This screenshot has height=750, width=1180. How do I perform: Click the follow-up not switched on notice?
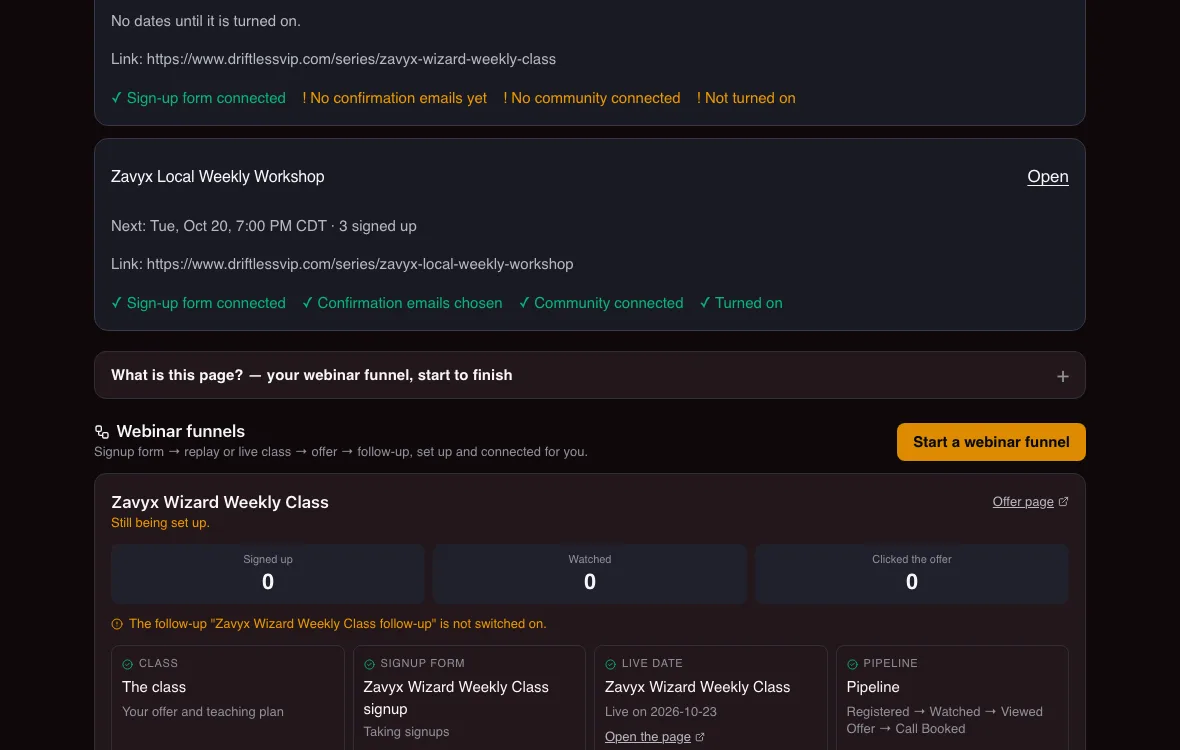point(337,624)
